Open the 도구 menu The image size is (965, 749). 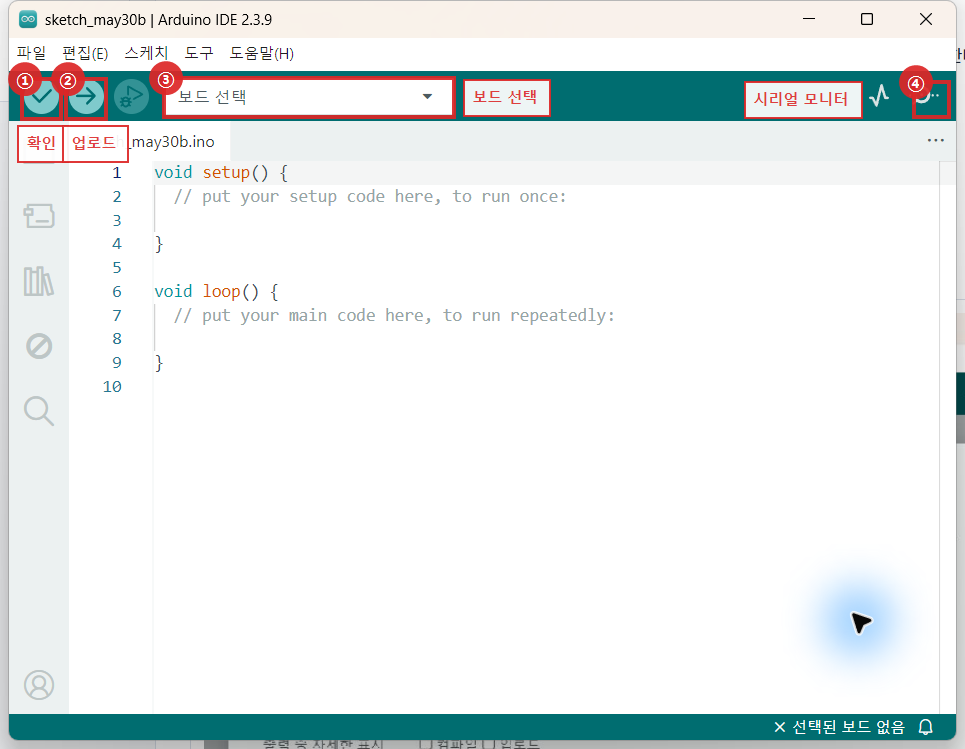coord(199,53)
